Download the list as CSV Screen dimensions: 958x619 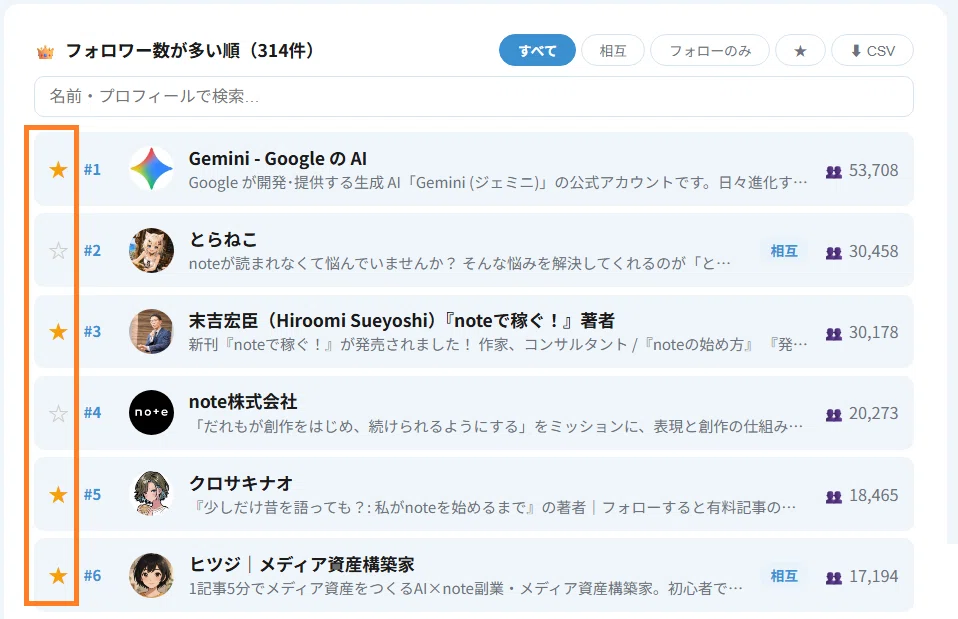[x=872, y=50]
